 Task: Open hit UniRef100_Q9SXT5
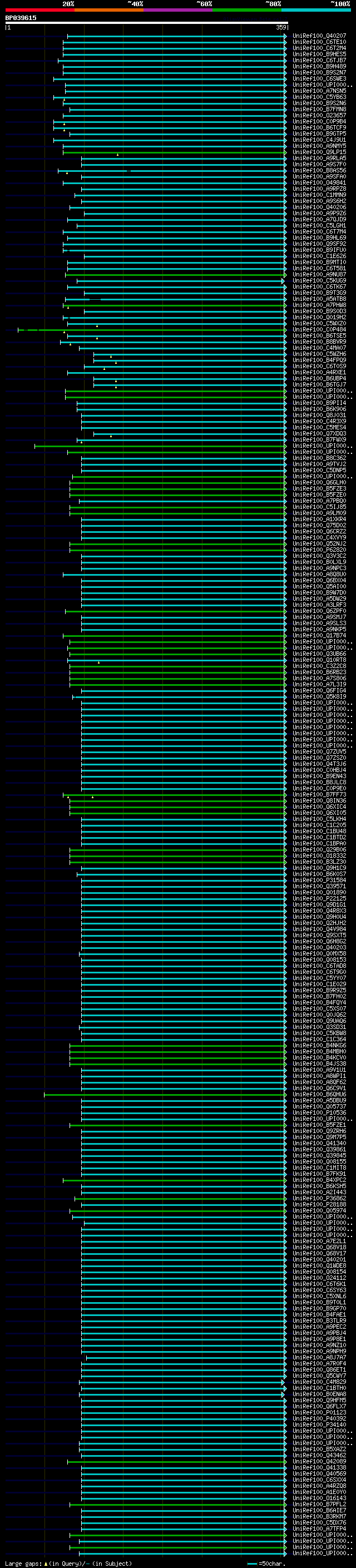tap(319, 935)
